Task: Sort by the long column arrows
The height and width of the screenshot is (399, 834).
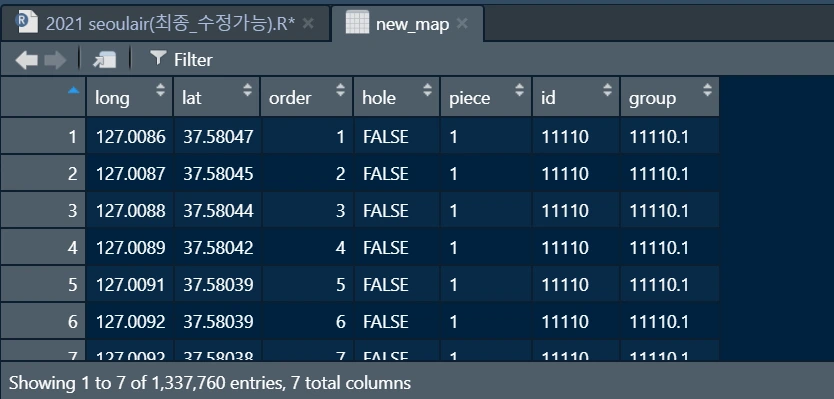Action: click(161, 90)
